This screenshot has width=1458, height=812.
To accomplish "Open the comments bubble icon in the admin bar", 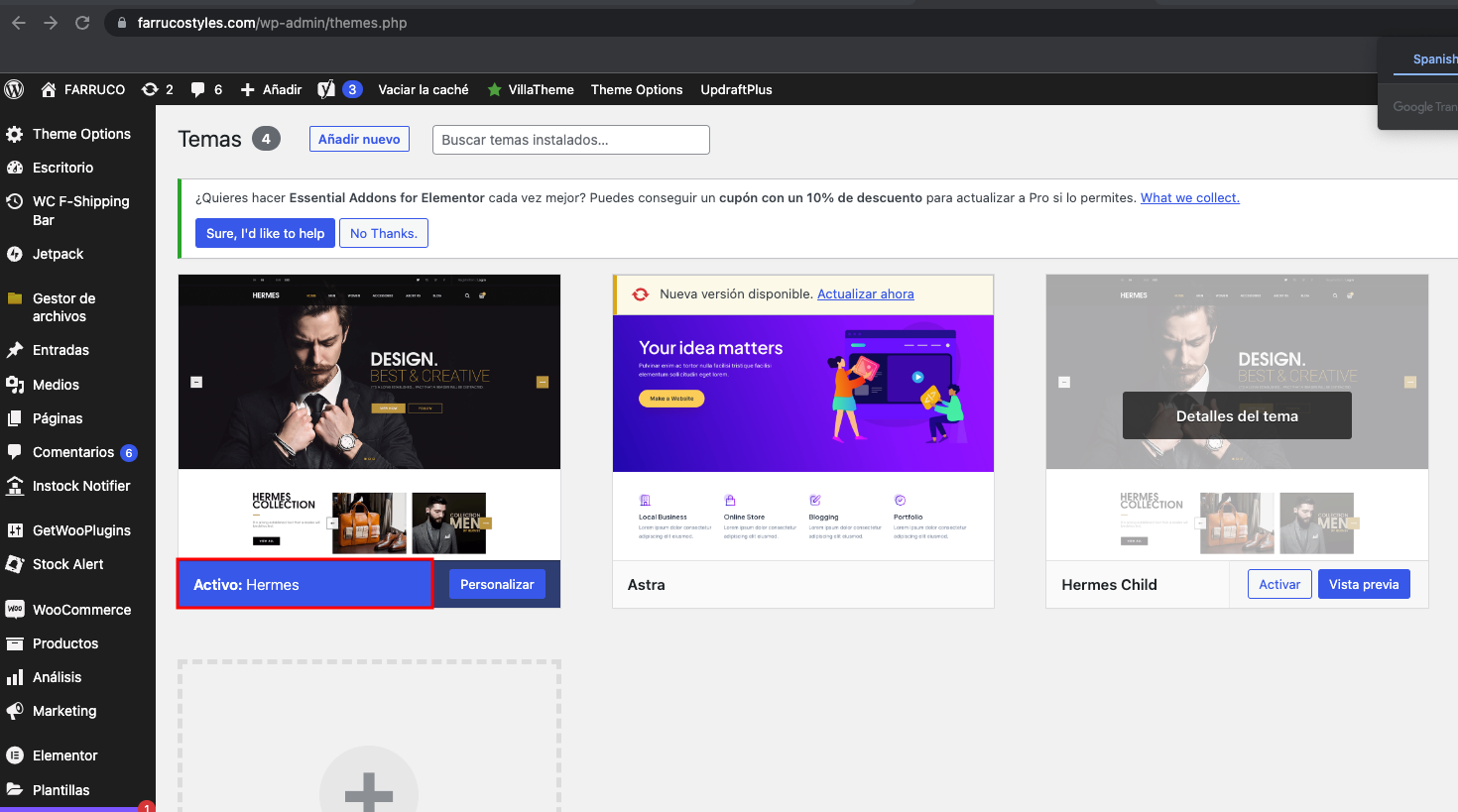I will pyautogui.click(x=197, y=89).
